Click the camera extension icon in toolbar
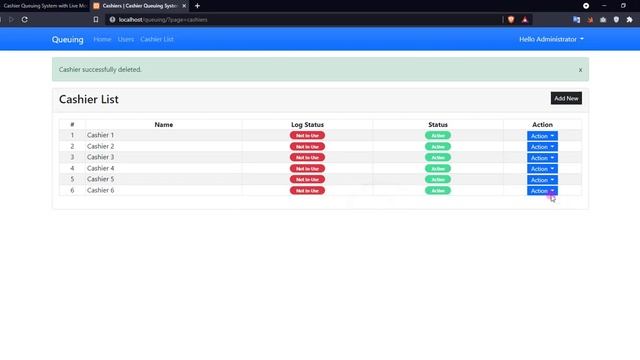640x360 pixels. point(603,19)
